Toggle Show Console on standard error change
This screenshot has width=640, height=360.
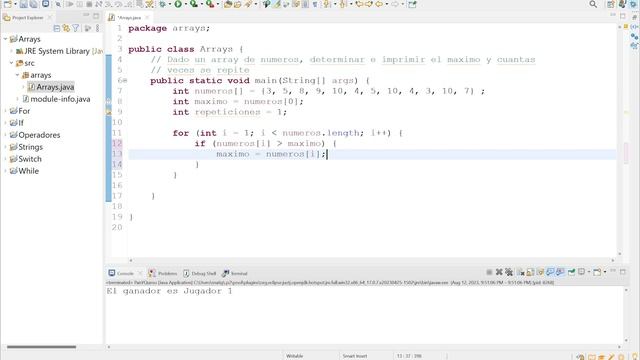[560, 272]
